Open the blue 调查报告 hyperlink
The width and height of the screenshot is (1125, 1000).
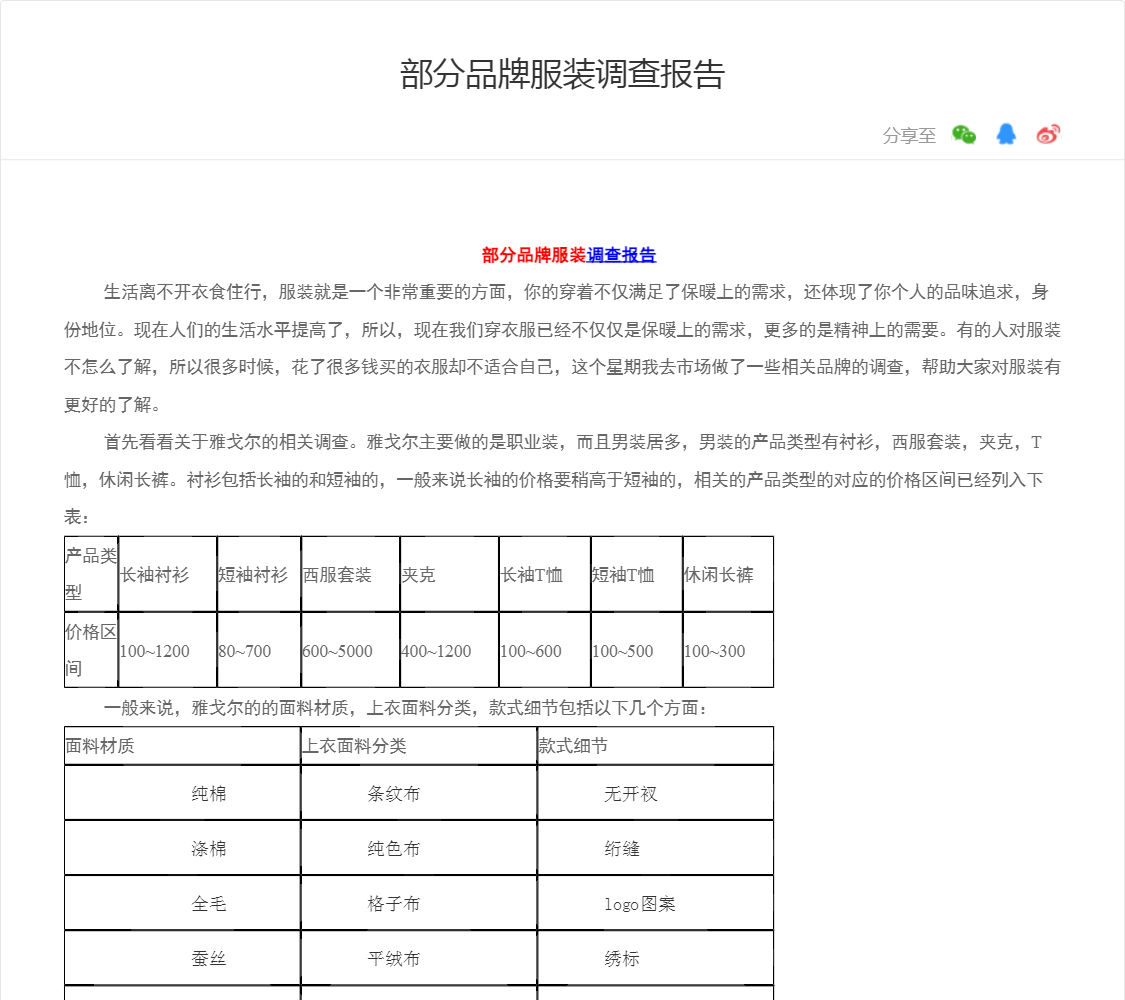point(621,255)
